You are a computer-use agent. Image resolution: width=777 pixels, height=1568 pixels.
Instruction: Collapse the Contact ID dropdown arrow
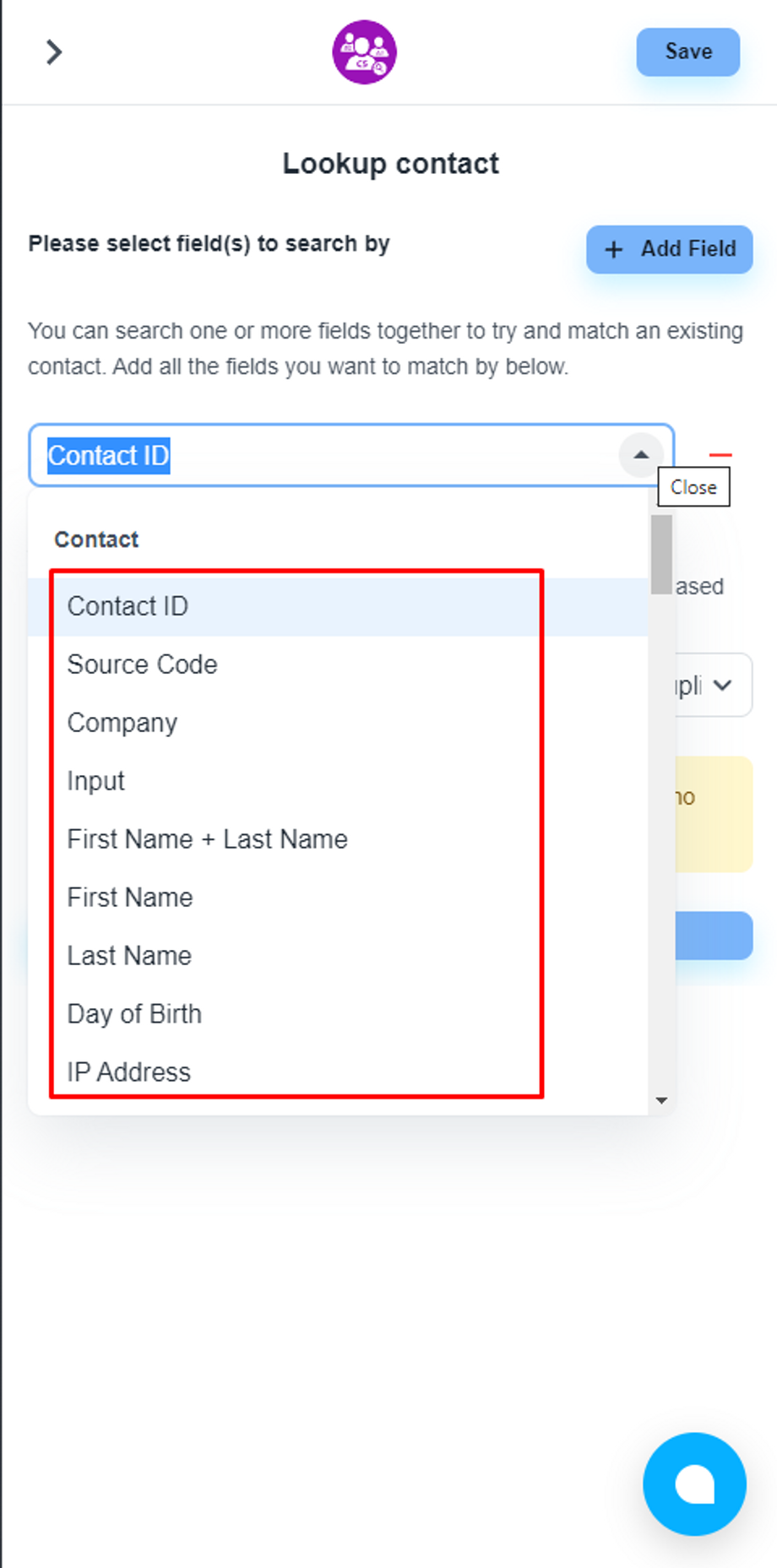coord(641,455)
